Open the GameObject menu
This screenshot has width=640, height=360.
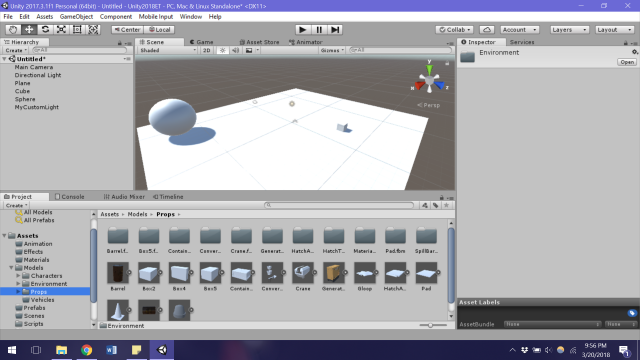coord(76,17)
